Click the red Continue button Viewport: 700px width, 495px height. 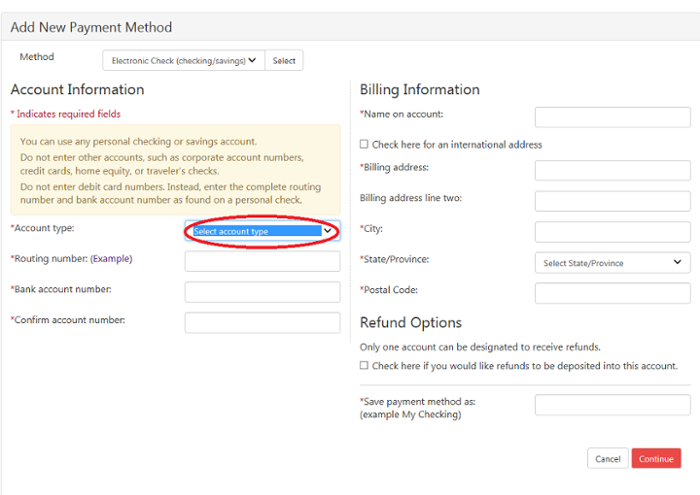point(656,458)
